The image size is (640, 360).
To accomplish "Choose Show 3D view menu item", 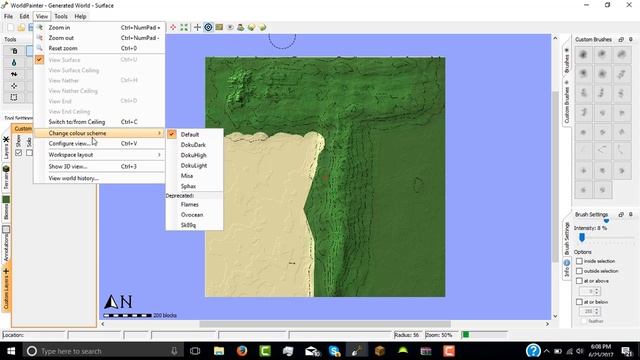I will click(x=99, y=167).
